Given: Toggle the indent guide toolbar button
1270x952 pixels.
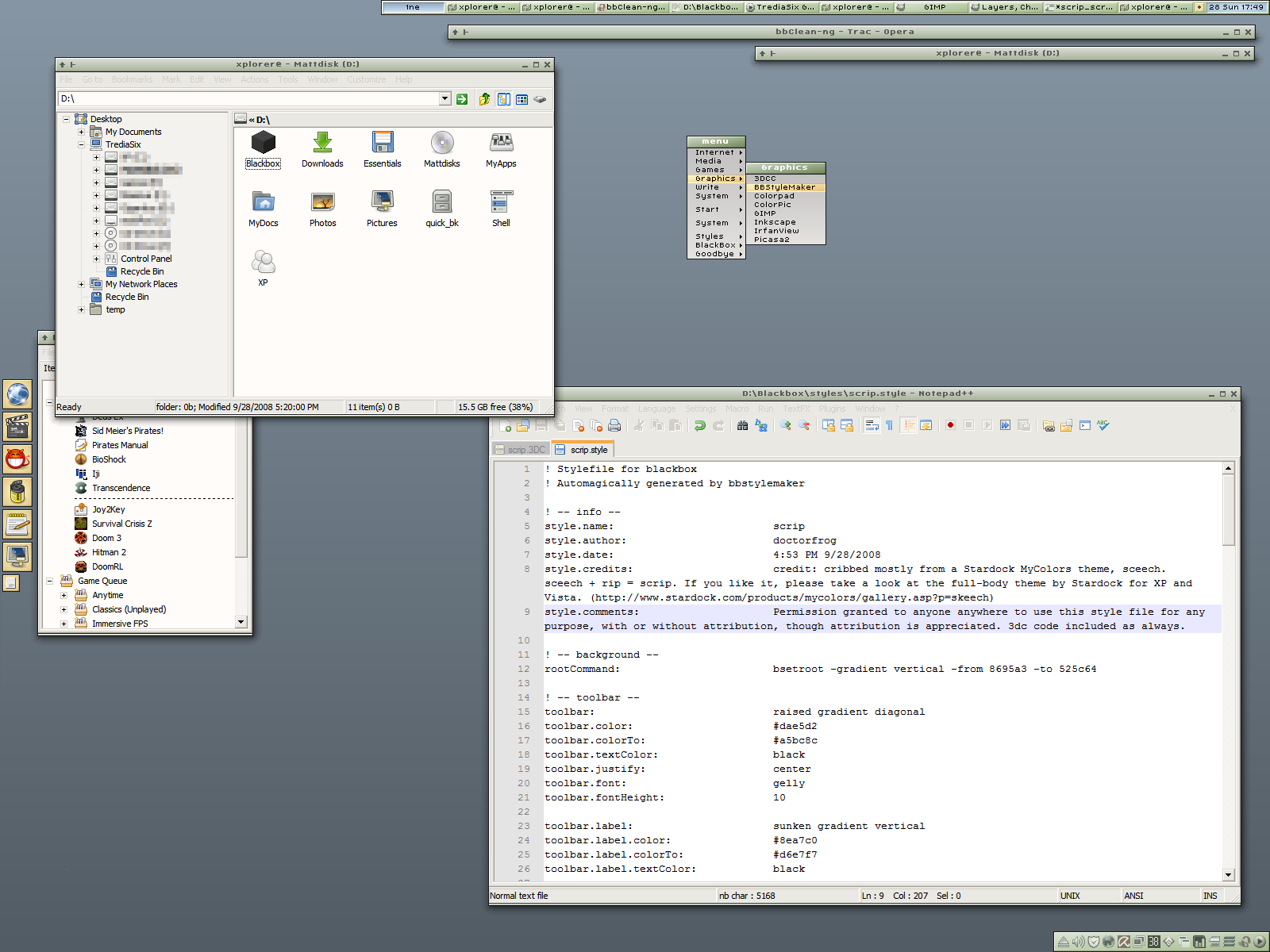Looking at the screenshot, I should pyautogui.click(x=909, y=425).
